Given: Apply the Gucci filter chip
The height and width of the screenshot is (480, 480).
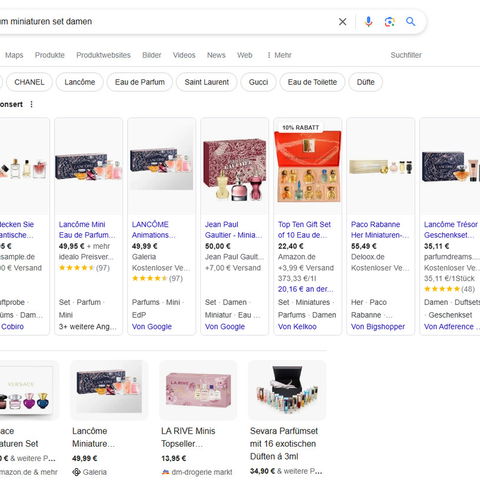Looking at the screenshot, I should (258, 82).
